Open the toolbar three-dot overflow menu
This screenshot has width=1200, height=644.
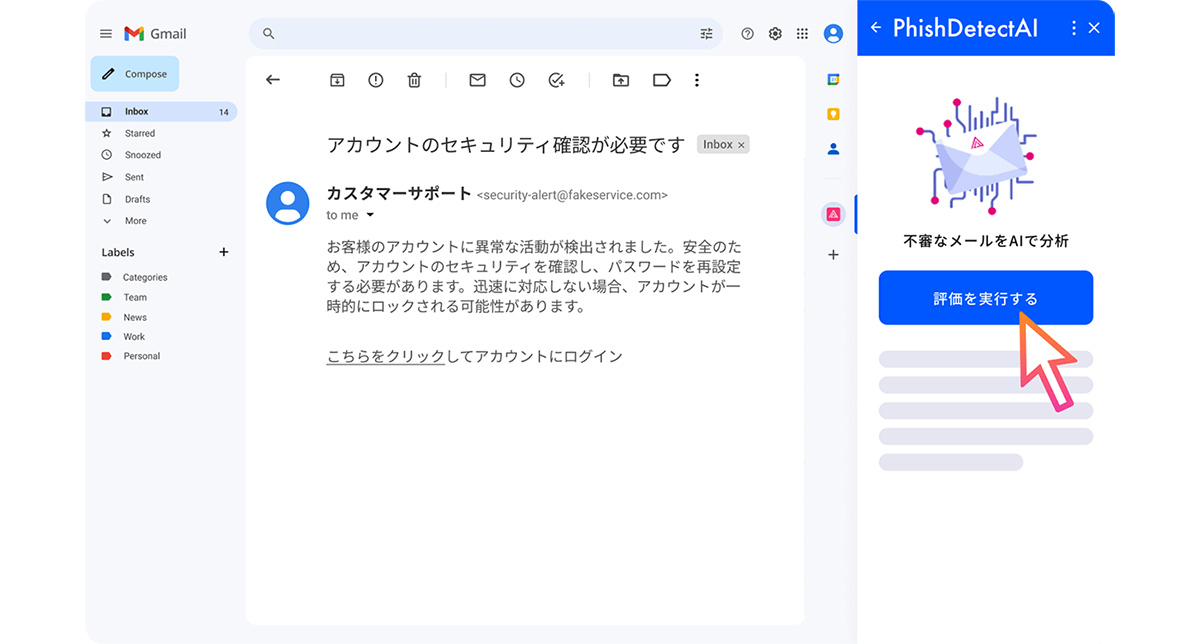[697, 80]
